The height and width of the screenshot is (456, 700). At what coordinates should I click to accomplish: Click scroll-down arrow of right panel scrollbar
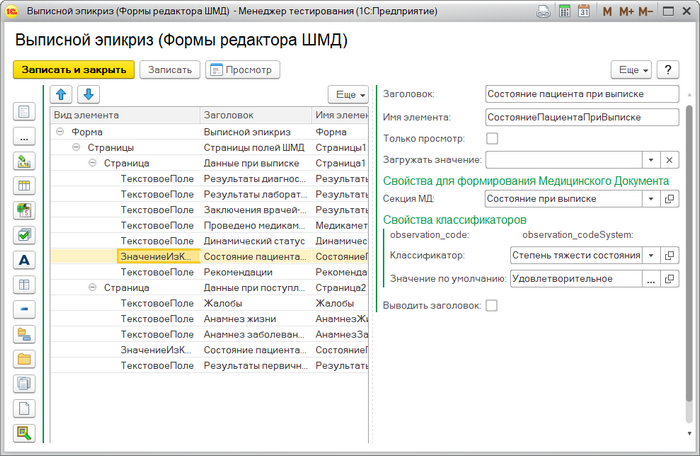click(x=689, y=433)
